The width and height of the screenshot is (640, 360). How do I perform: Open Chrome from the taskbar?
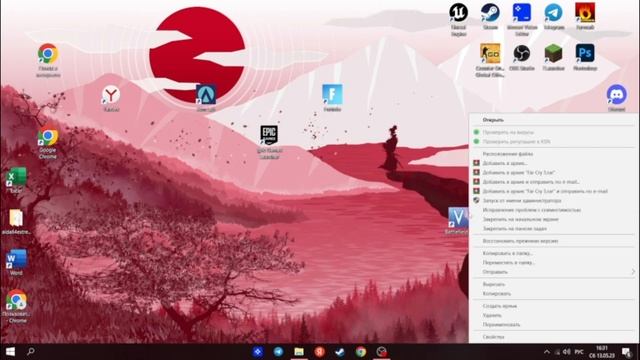(x=361, y=351)
